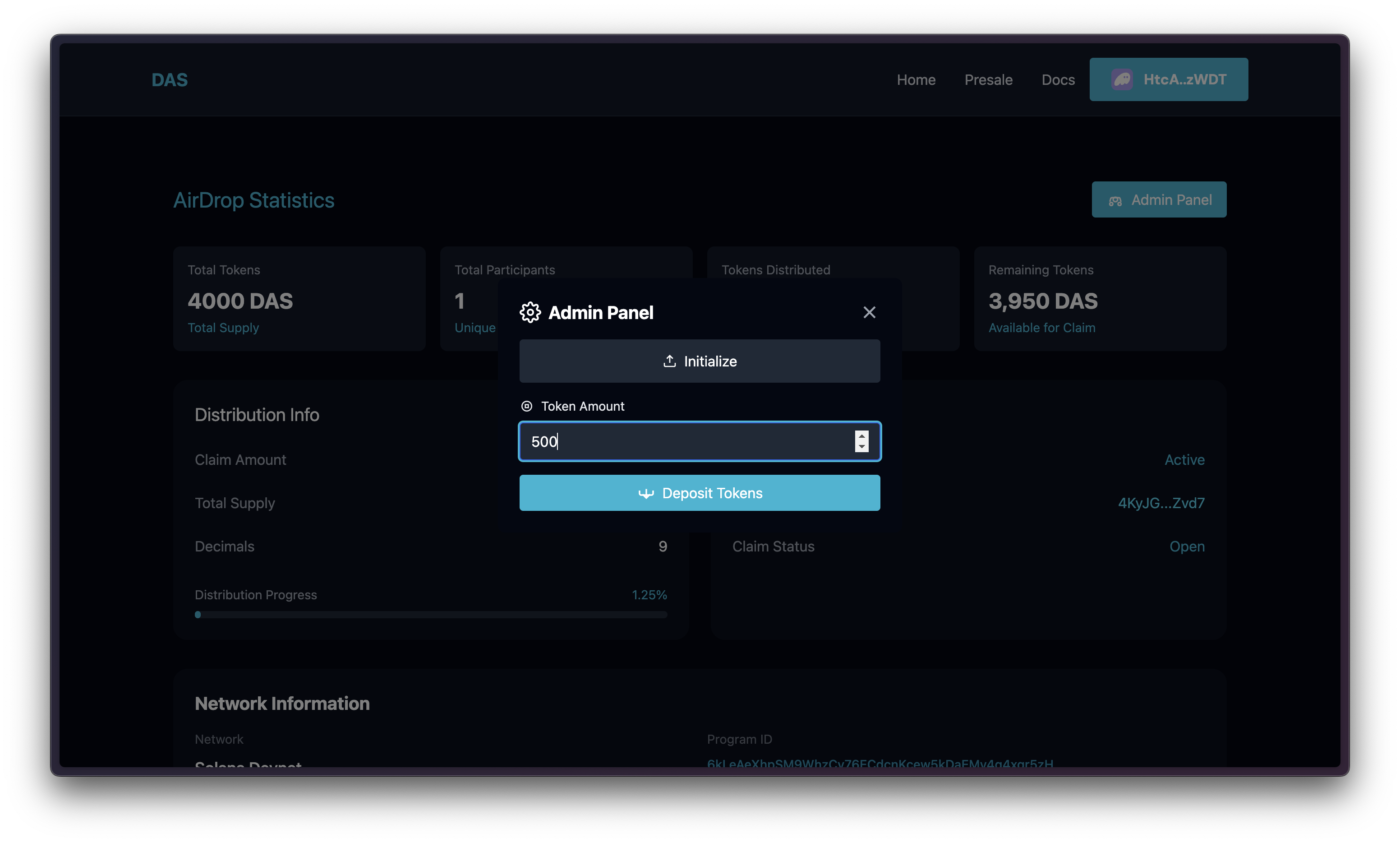Screen dimensions: 1400x843
Task: Click the 4KyJG...Zvd7 address link
Action: click(x=1161, y=503)
